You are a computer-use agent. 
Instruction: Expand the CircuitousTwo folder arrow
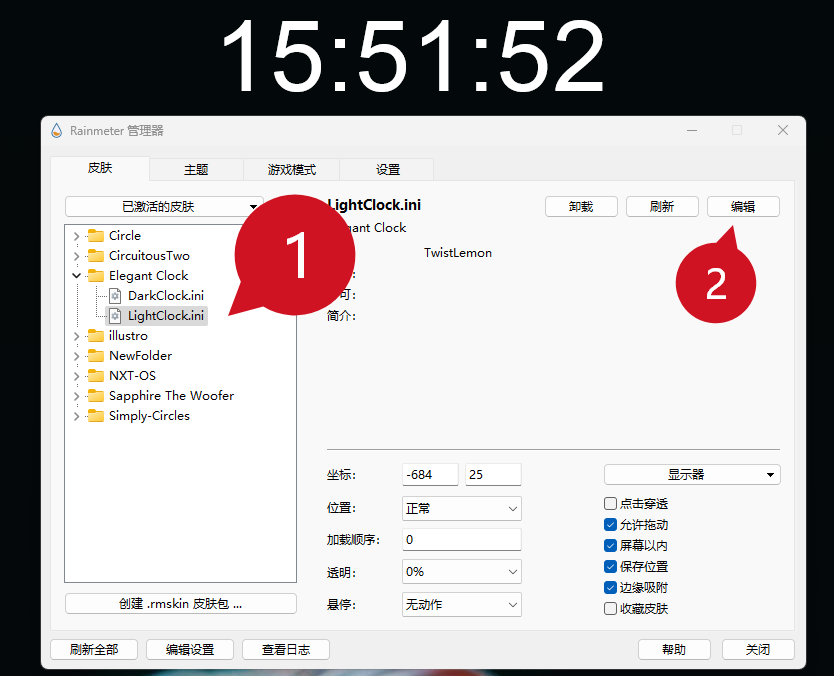(76, 256)
